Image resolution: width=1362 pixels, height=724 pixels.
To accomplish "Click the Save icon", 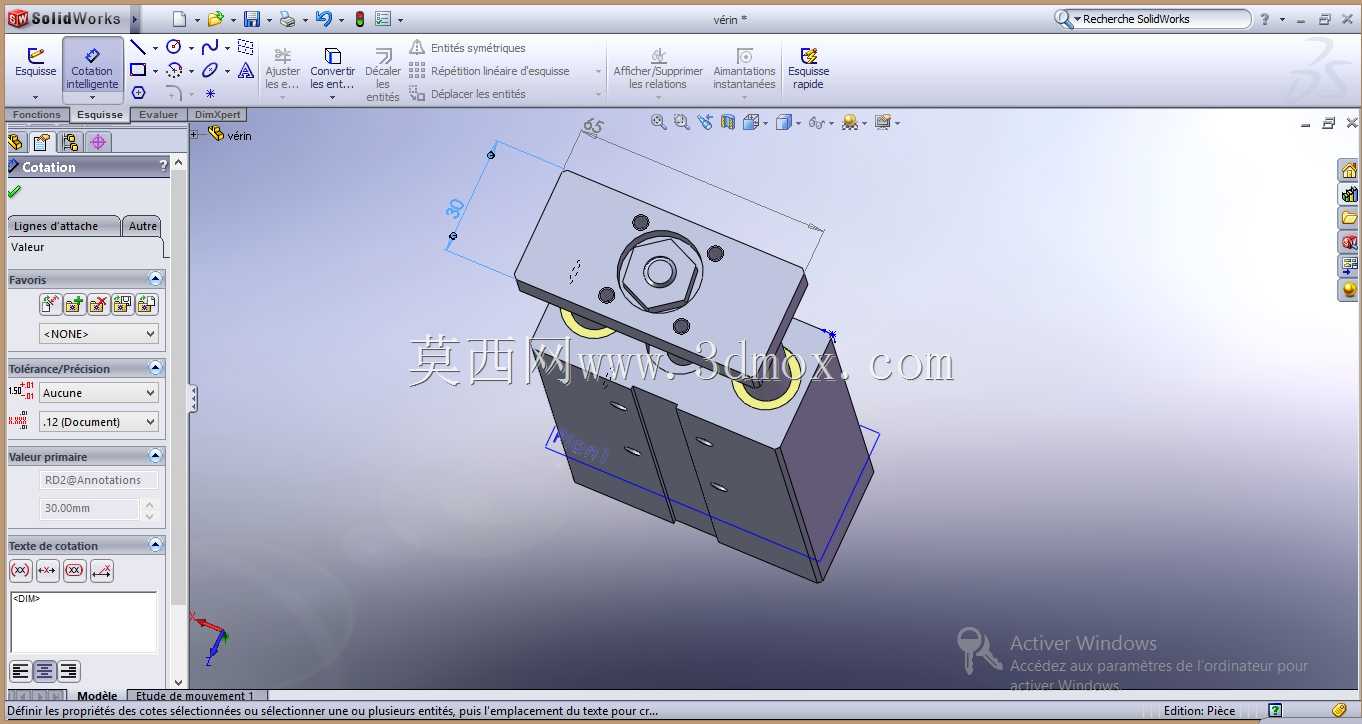I will [x=252, y=19].
